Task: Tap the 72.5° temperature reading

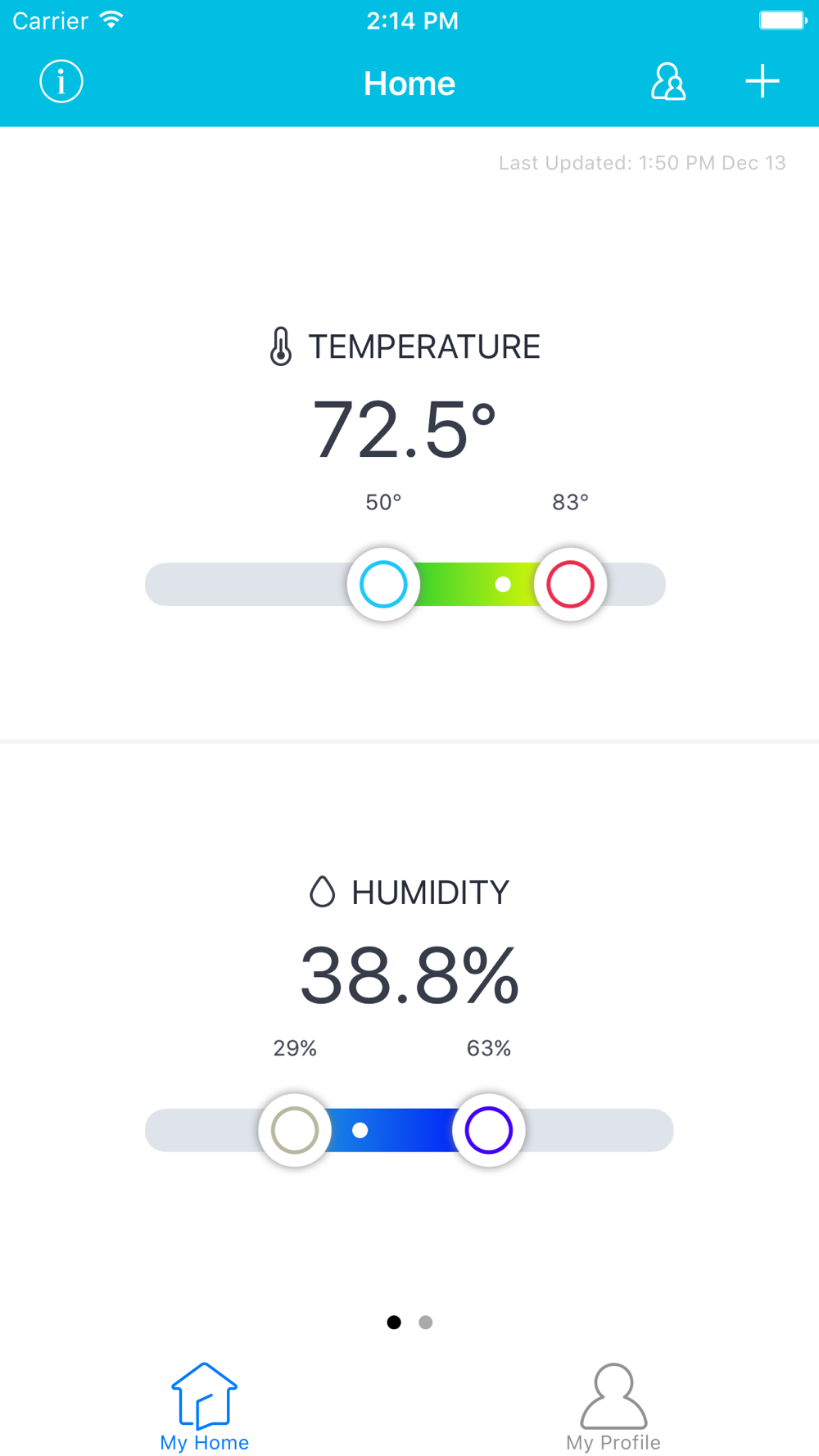Action: click(405, 430)
